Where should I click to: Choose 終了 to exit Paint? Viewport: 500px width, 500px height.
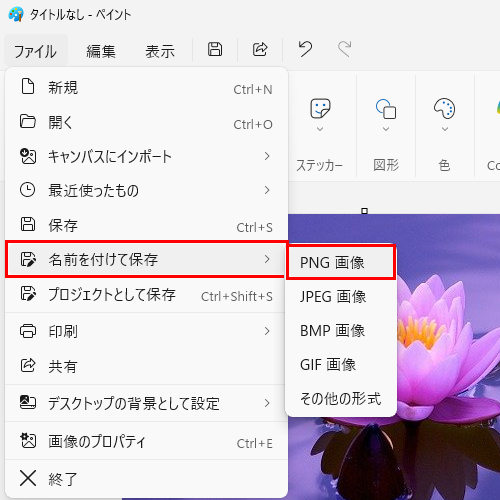[146, 479]
